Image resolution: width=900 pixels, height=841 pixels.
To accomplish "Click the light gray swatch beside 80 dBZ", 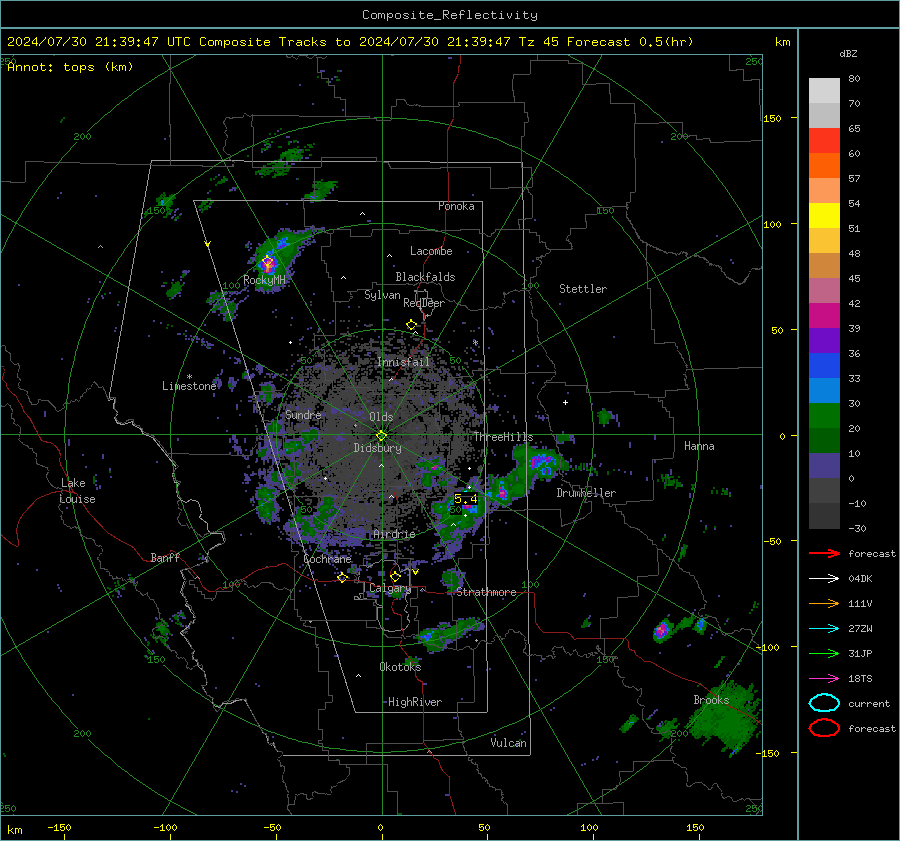I will point(824,91).
